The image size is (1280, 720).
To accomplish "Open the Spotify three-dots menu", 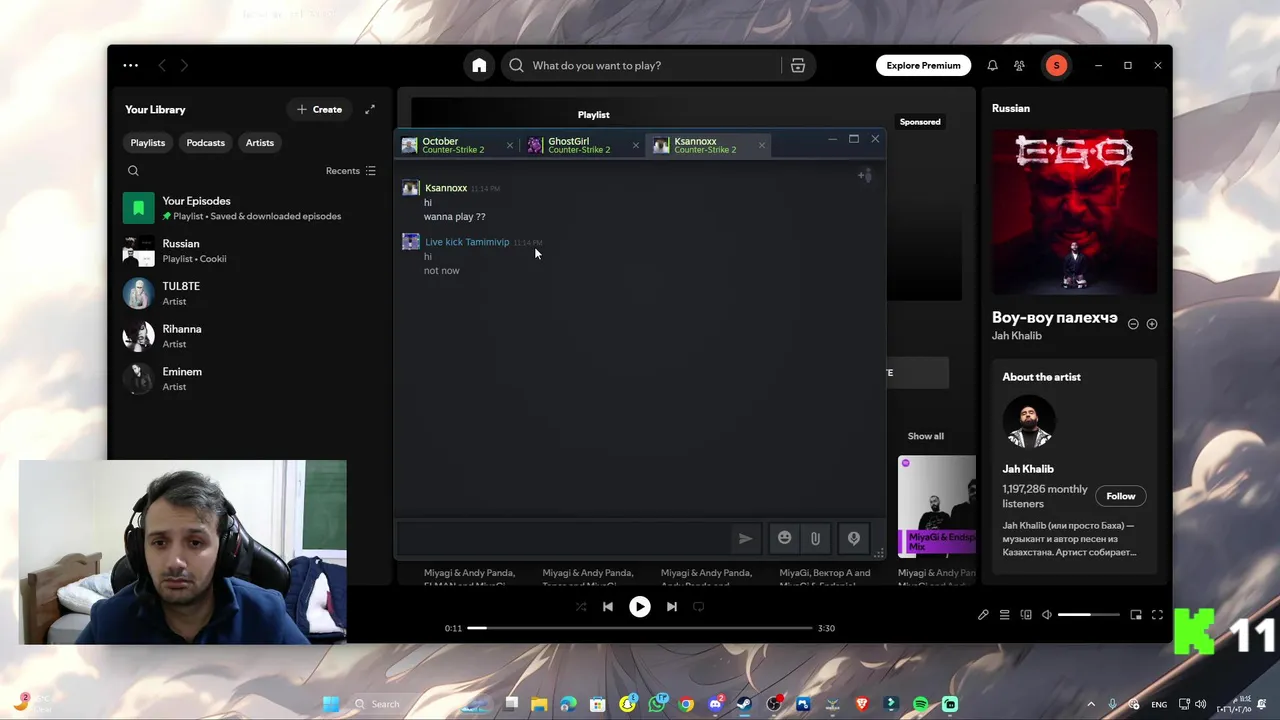I will tap(131, 65).
